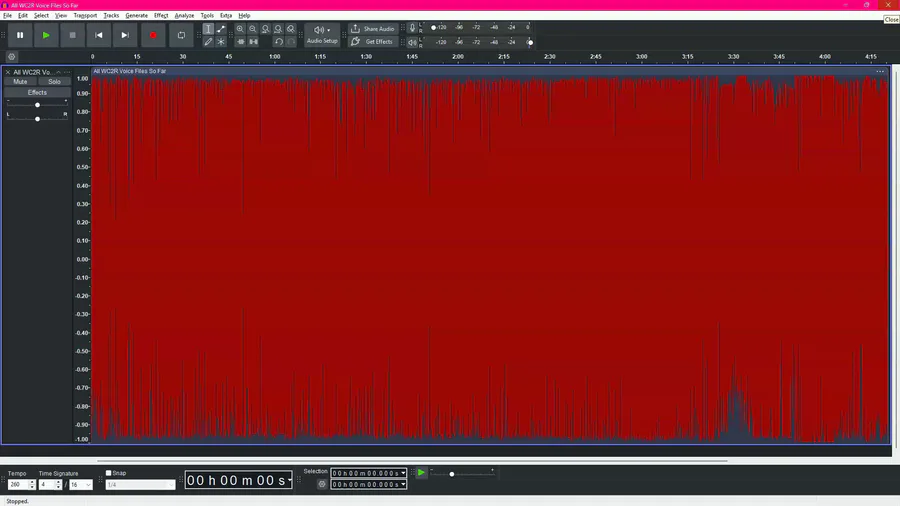Start playback with the green Play button
900x506 pixels.
pos(46,35)
